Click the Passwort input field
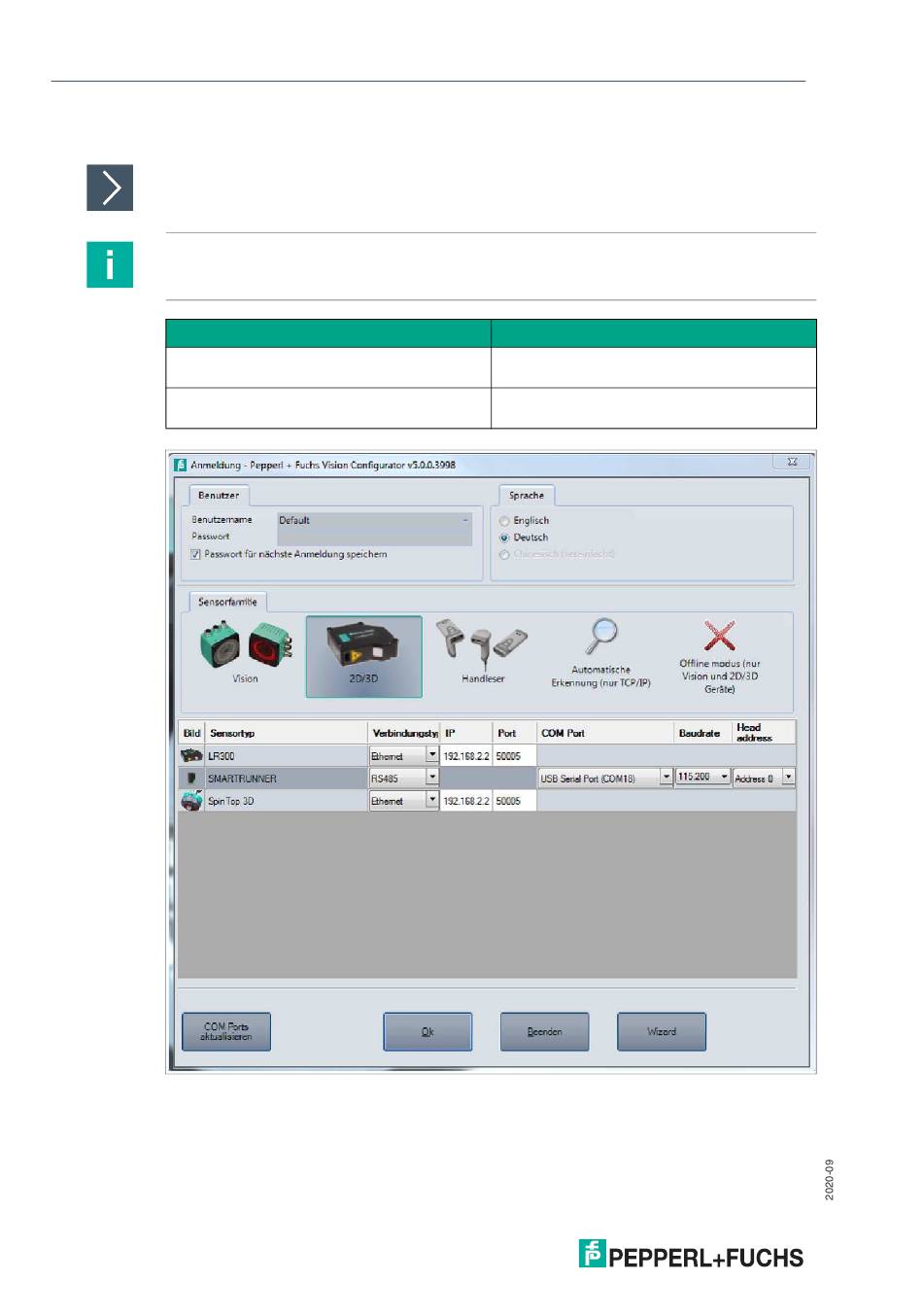Screen dimensions: 923x1316 375,537
